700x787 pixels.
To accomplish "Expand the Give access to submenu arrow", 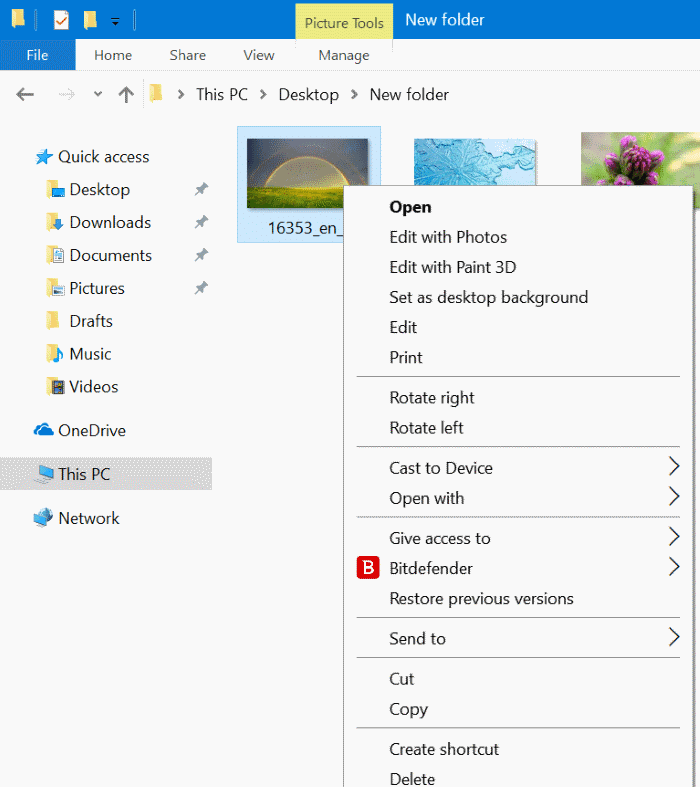I will click(x=674, y=537).
